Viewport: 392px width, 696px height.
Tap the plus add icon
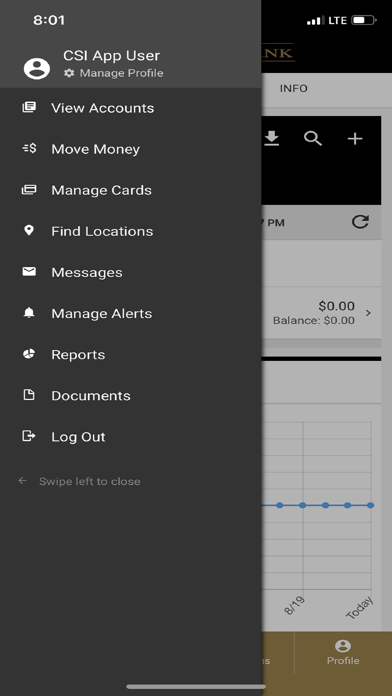(x=355, y=139)
